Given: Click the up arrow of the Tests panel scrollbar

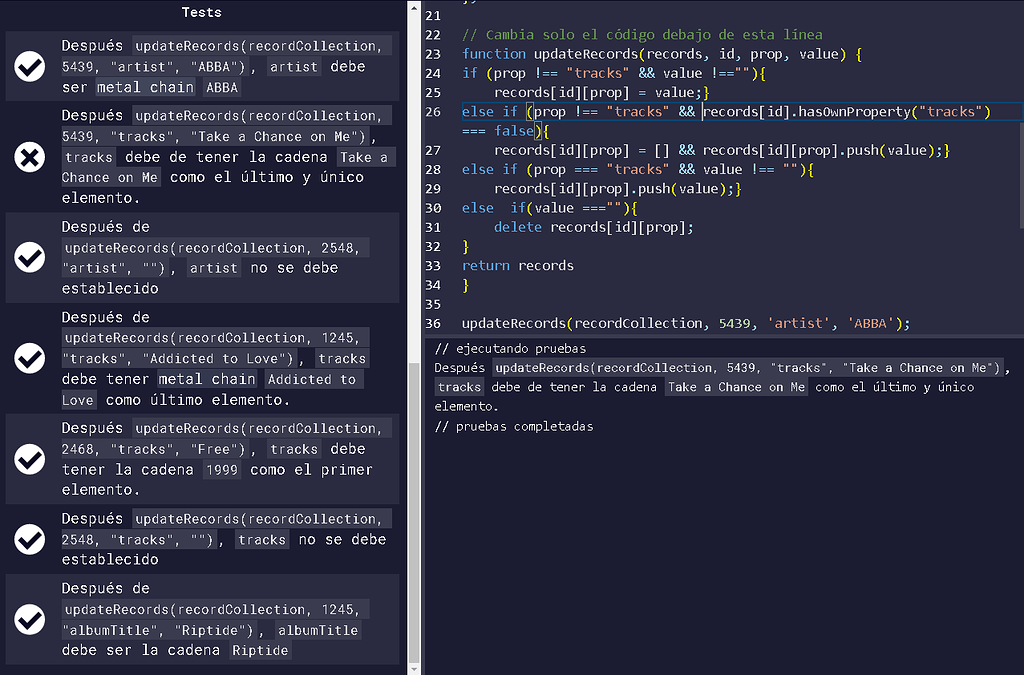Looking at the screenshot, I should [412, 8].
